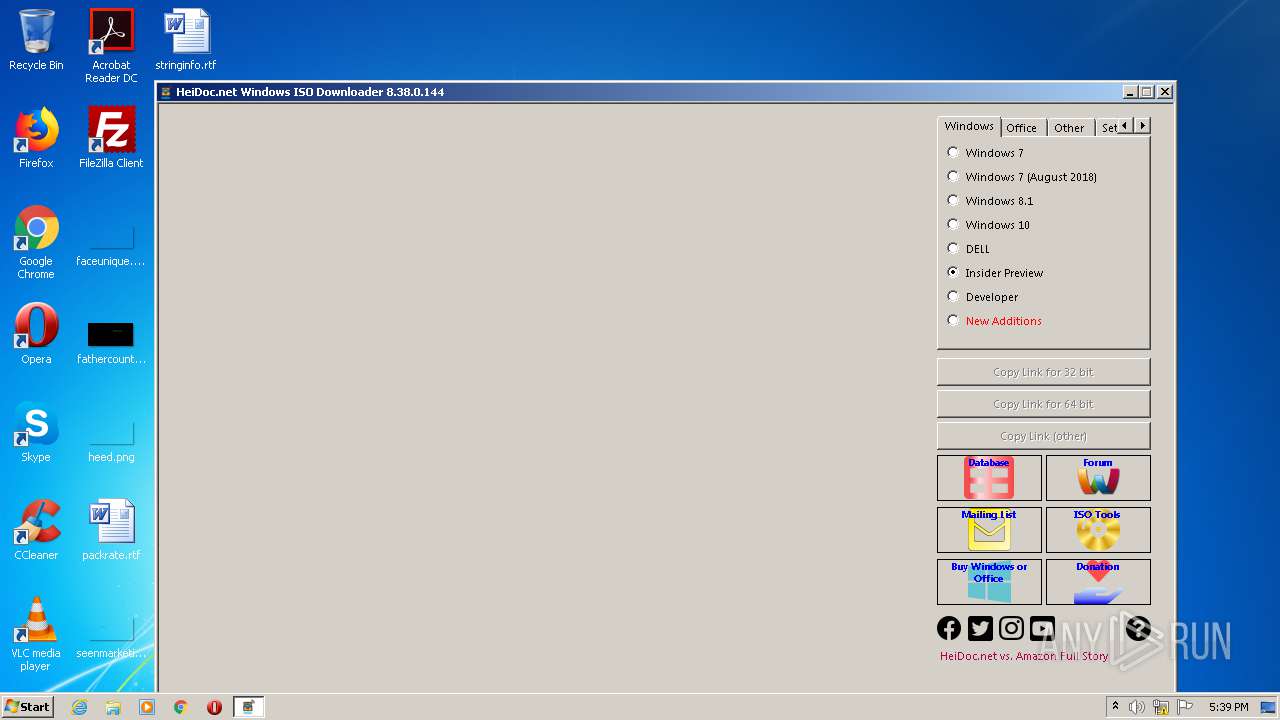Open the Recycle Bin desktop icon
Image resolution: width=1280 pixels, height=720 pixels.
pos(36,40)
